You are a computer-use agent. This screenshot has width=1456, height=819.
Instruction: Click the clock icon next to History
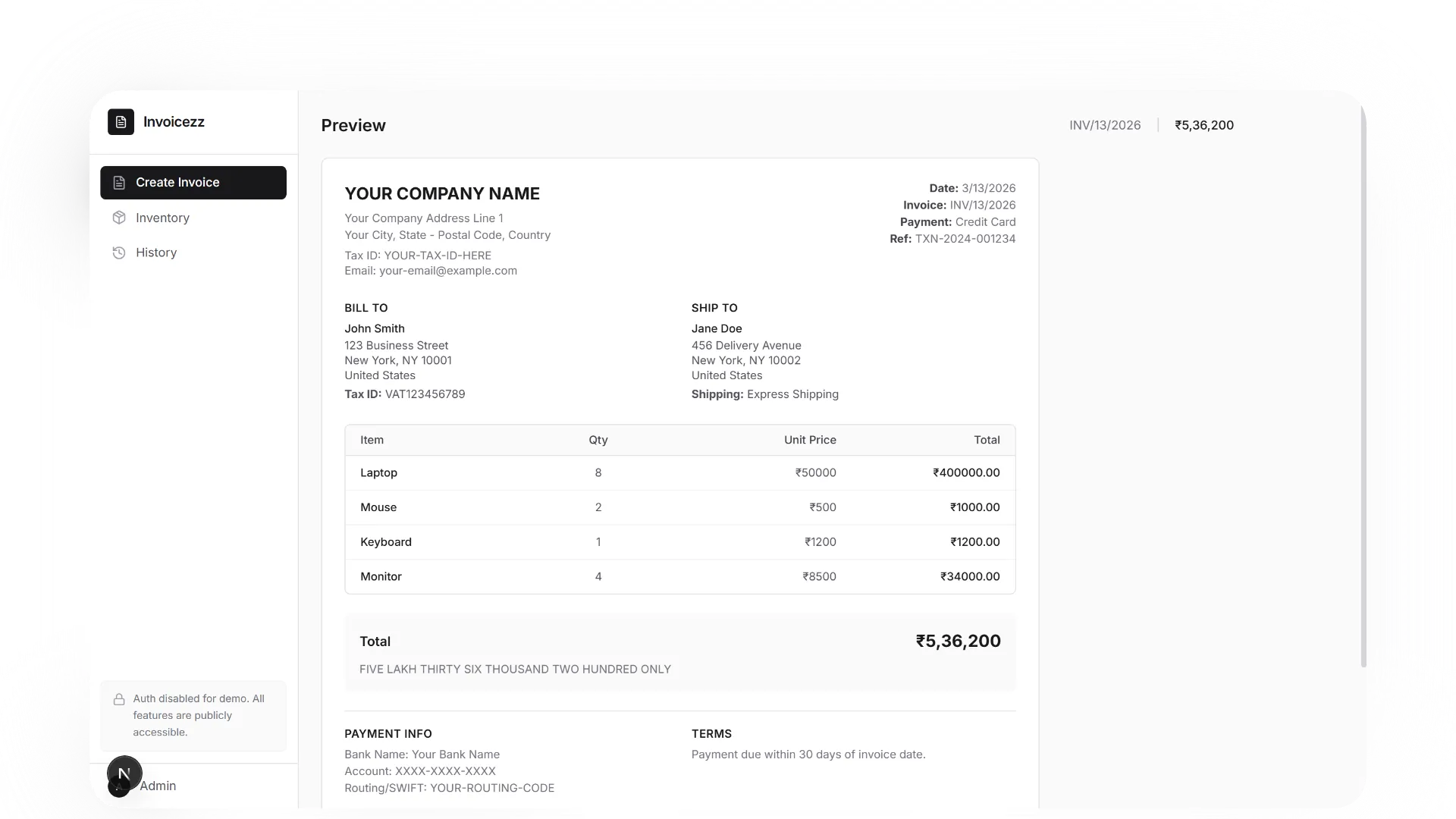[119, 253]
